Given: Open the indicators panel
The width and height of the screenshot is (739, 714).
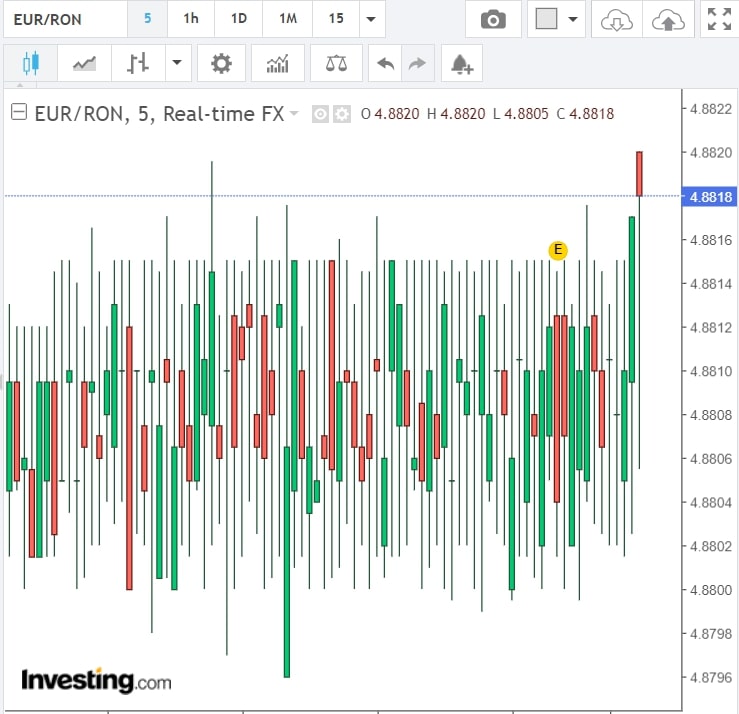Looking at the screenshot, I should 277,64.
